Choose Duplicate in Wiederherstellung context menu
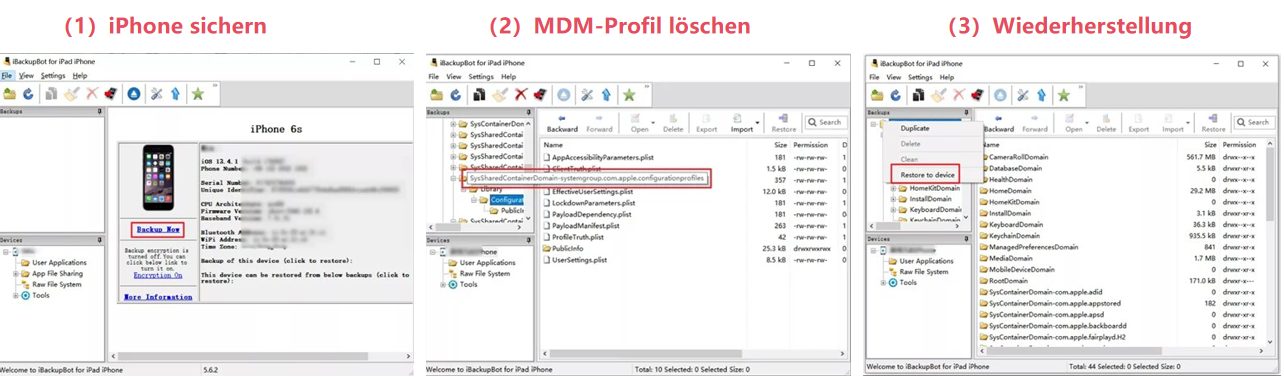The width and height of the screenshot is (1284, 377). click(915, 128)
